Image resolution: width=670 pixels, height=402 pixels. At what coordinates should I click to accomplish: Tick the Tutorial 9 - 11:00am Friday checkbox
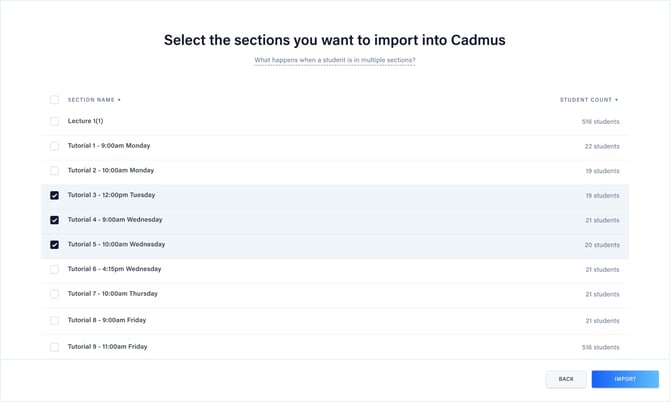[54, 347]
